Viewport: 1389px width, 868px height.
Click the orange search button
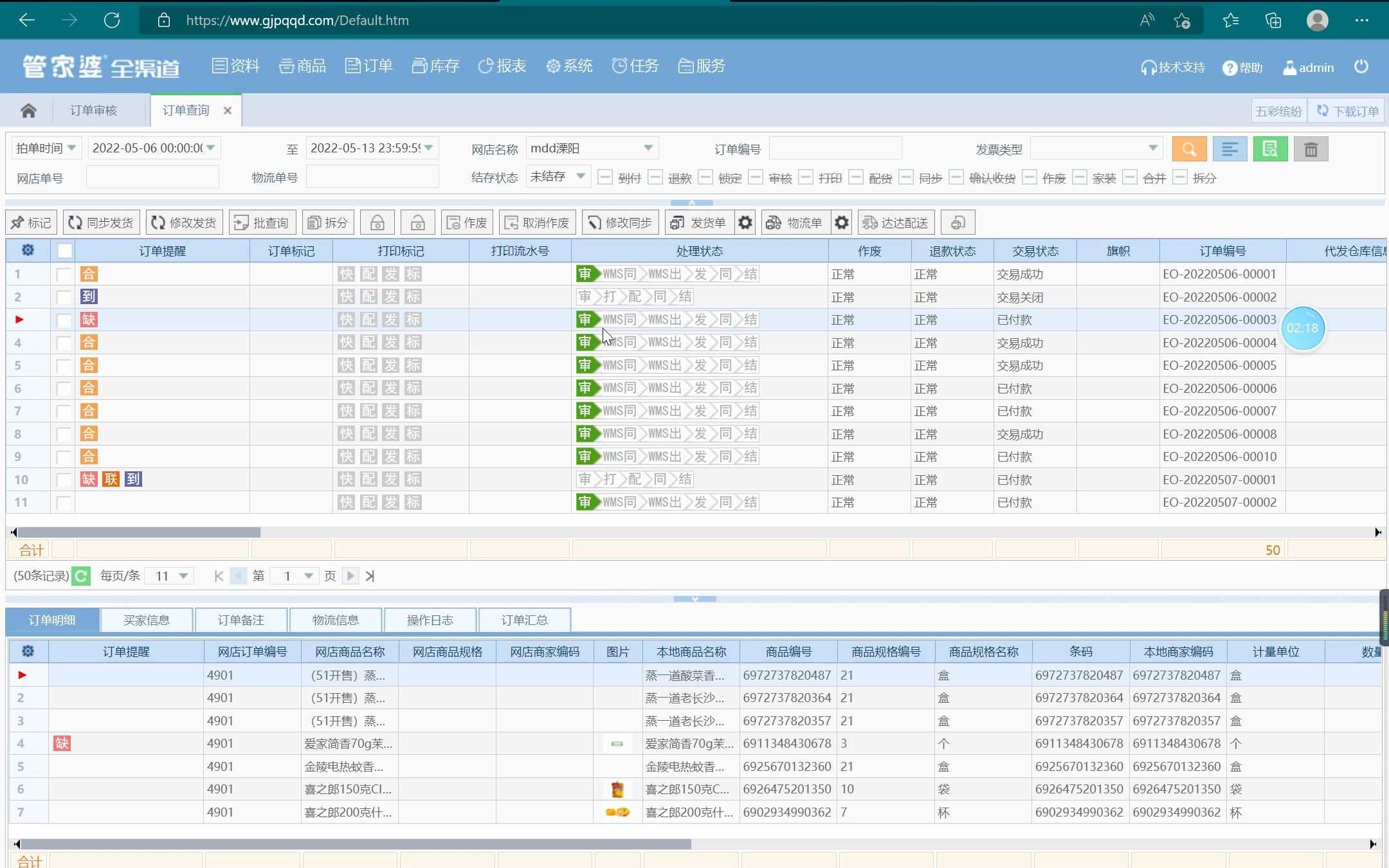[x=1188, y=149]
